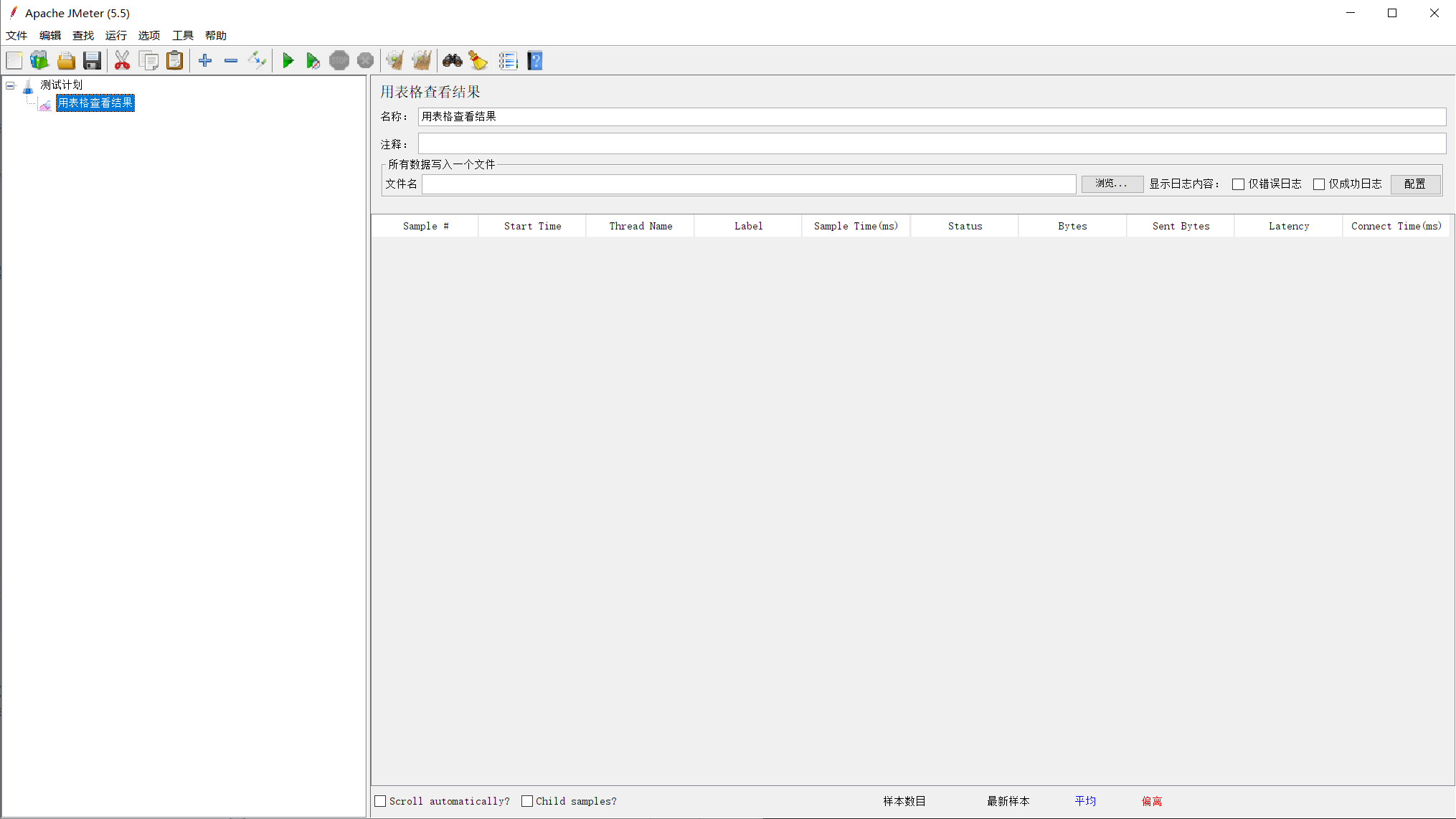Viewport: 1456px width, 819px height.
Task: Open the 帮助 menu
Action: 216,35
